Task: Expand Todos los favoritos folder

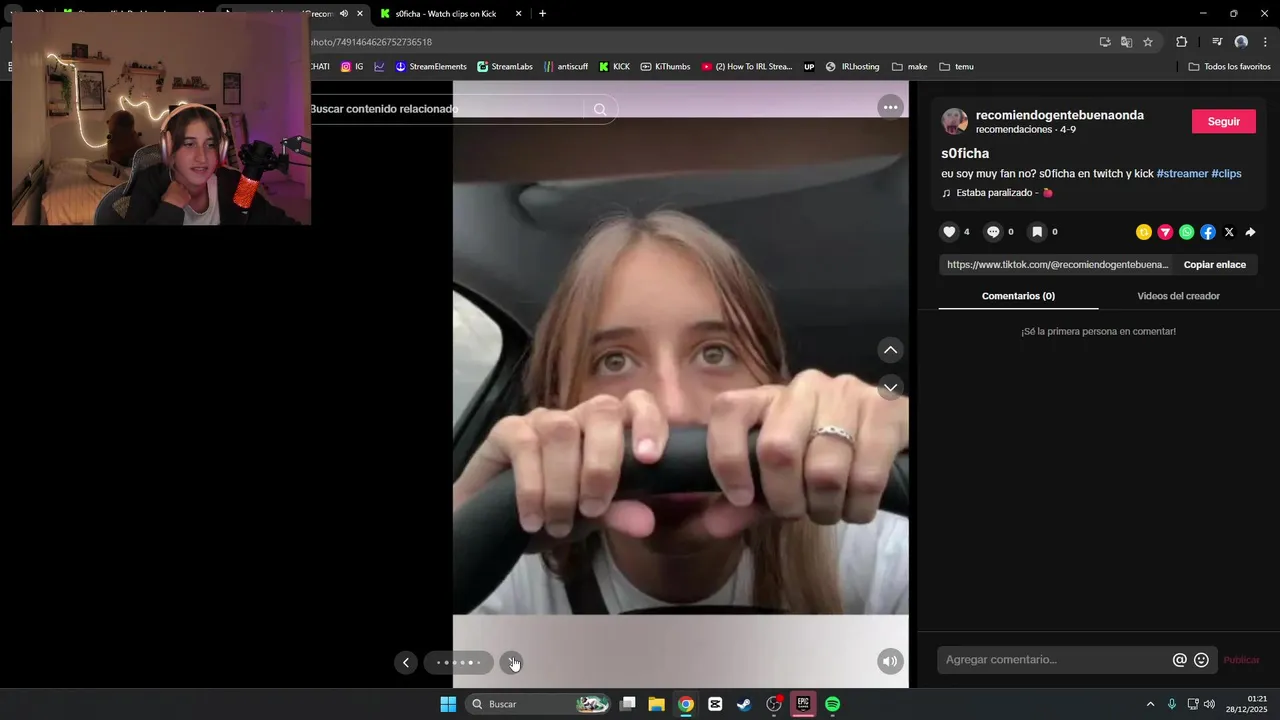Action: coord(1229,67)
